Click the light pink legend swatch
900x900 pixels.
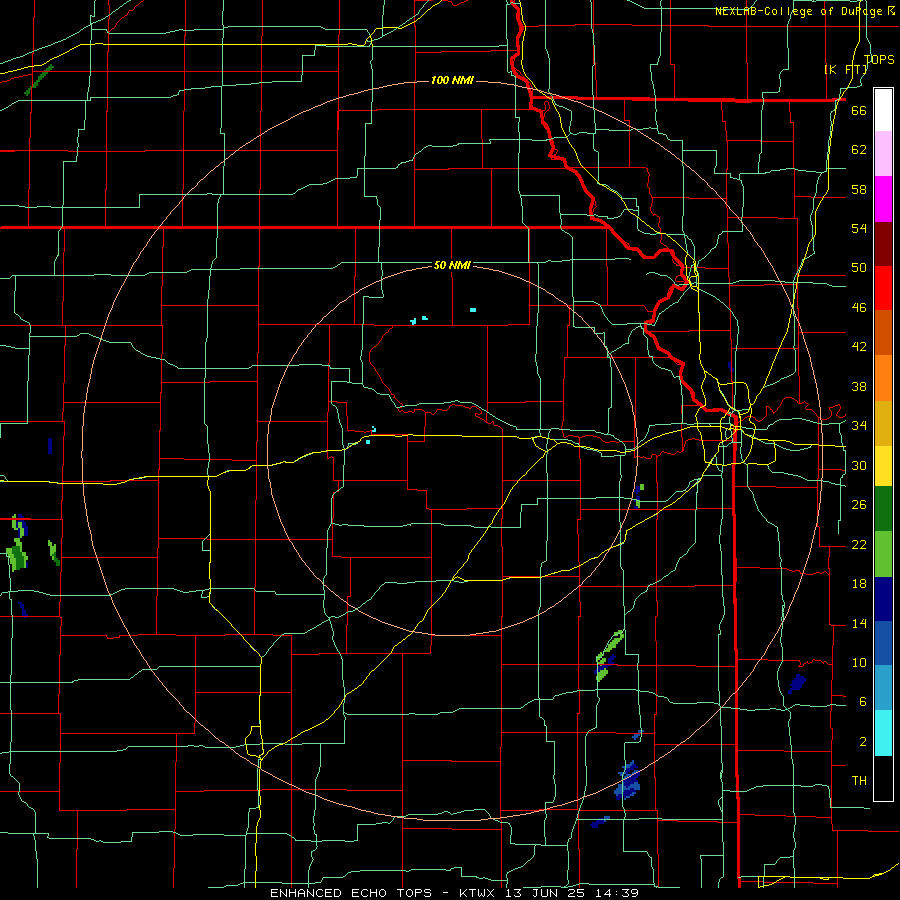point(883,154)
